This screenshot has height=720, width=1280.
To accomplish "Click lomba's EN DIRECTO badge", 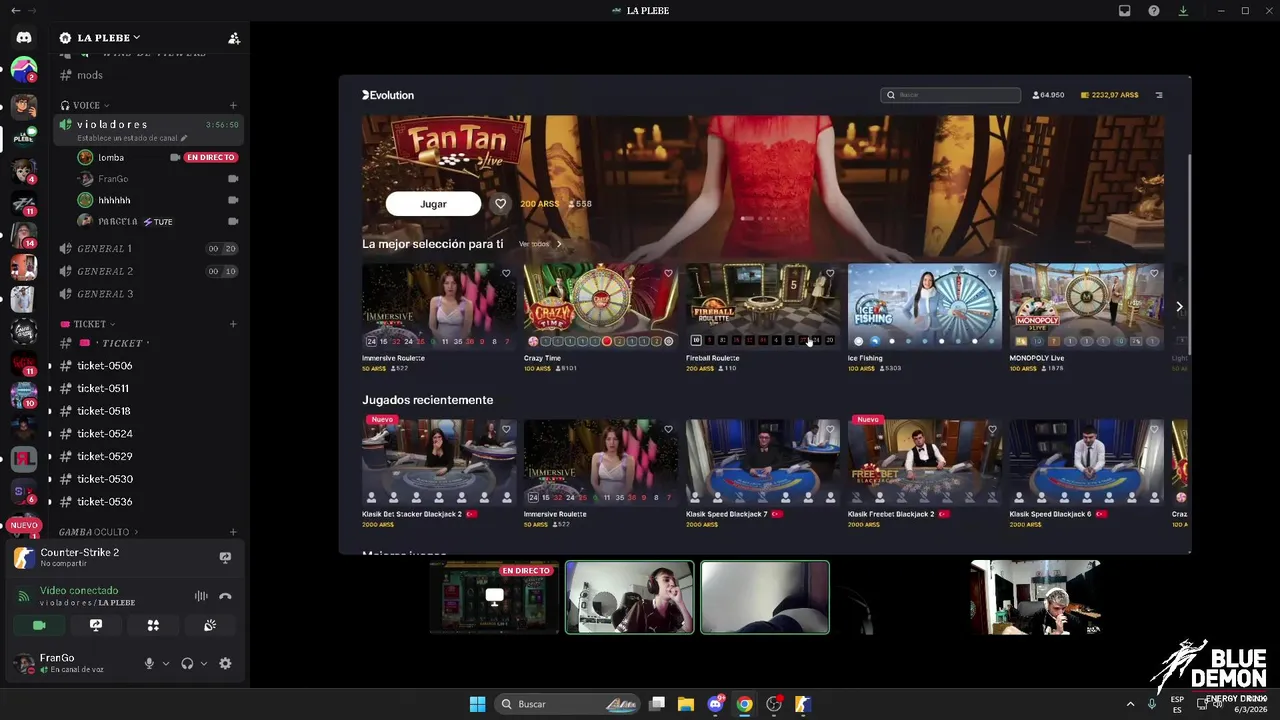I will point(211,157).
